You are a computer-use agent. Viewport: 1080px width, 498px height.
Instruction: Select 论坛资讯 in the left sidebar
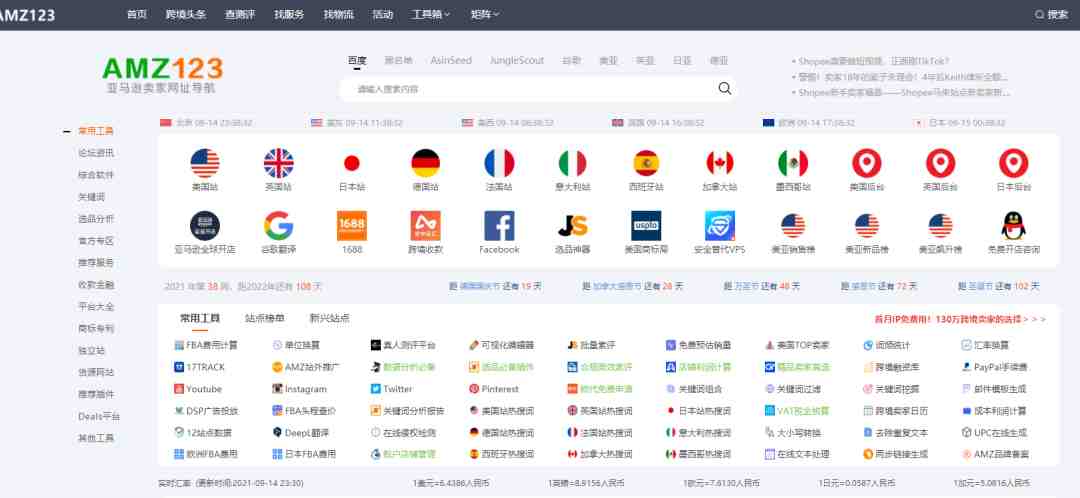(x=96, y=153)
